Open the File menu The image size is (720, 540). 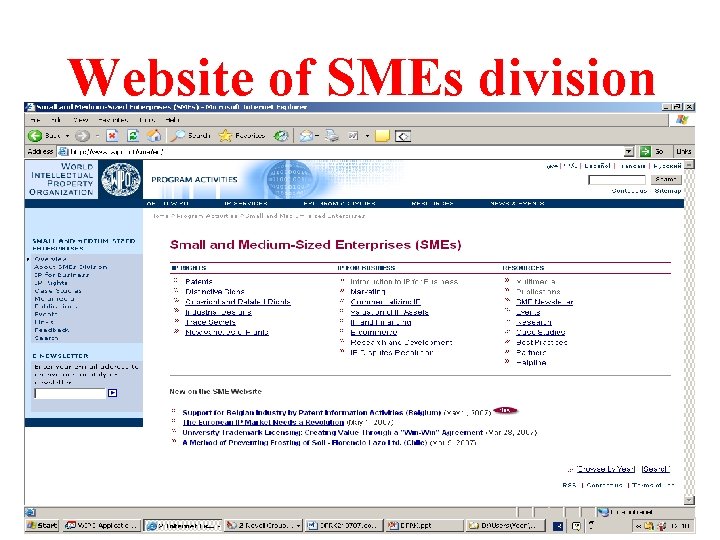(35, 120)
